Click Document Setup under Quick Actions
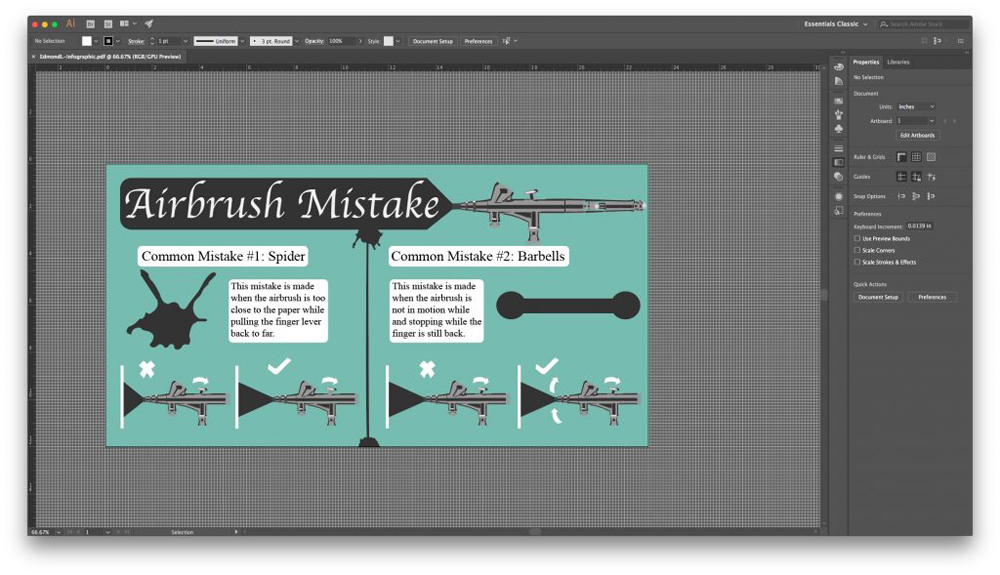This screenshot has width=1000, height=575. click(x=878, y=297)
